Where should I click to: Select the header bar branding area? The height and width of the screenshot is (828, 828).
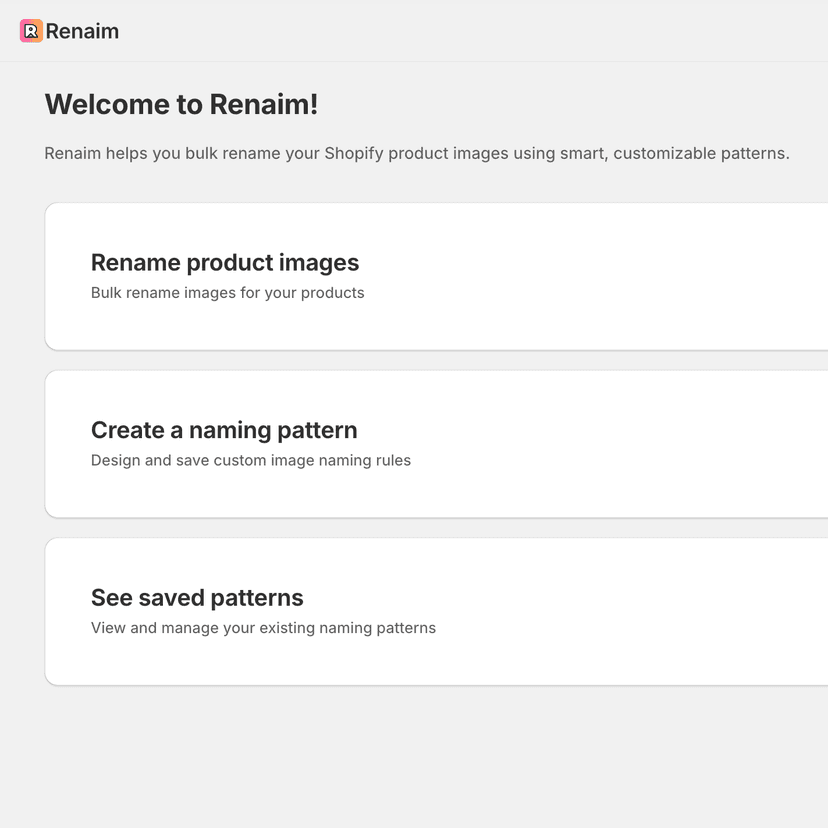(x=68, y=31)
